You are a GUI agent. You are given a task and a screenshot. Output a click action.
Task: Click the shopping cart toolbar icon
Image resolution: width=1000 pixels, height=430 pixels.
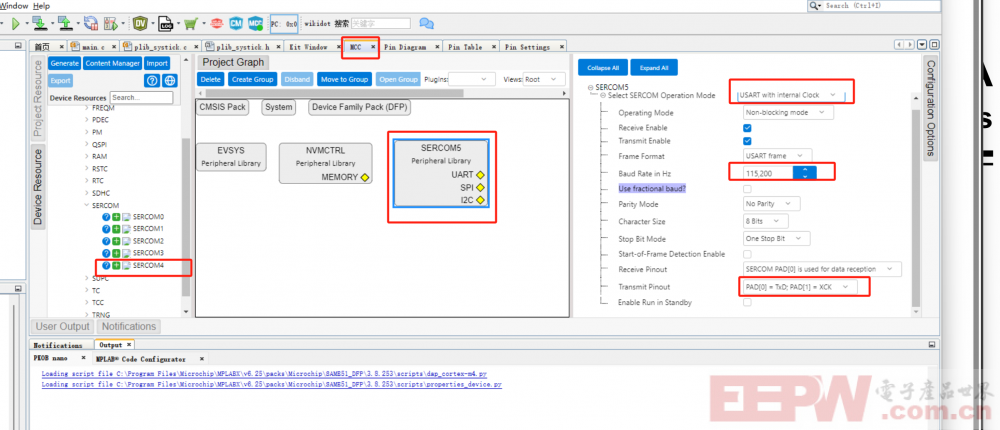coord(190,24)
